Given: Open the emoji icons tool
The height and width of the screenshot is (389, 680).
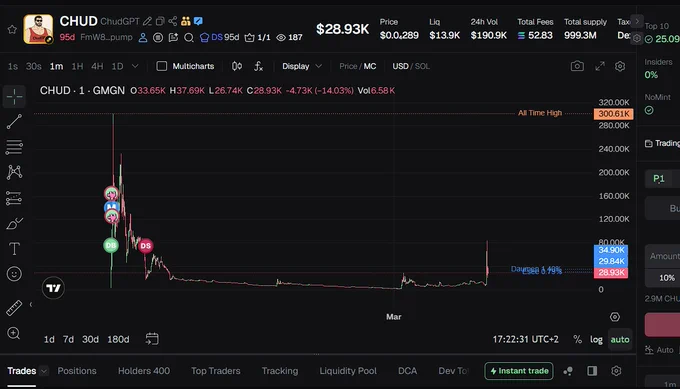Looking at the screenshot, I should (14, 274).
